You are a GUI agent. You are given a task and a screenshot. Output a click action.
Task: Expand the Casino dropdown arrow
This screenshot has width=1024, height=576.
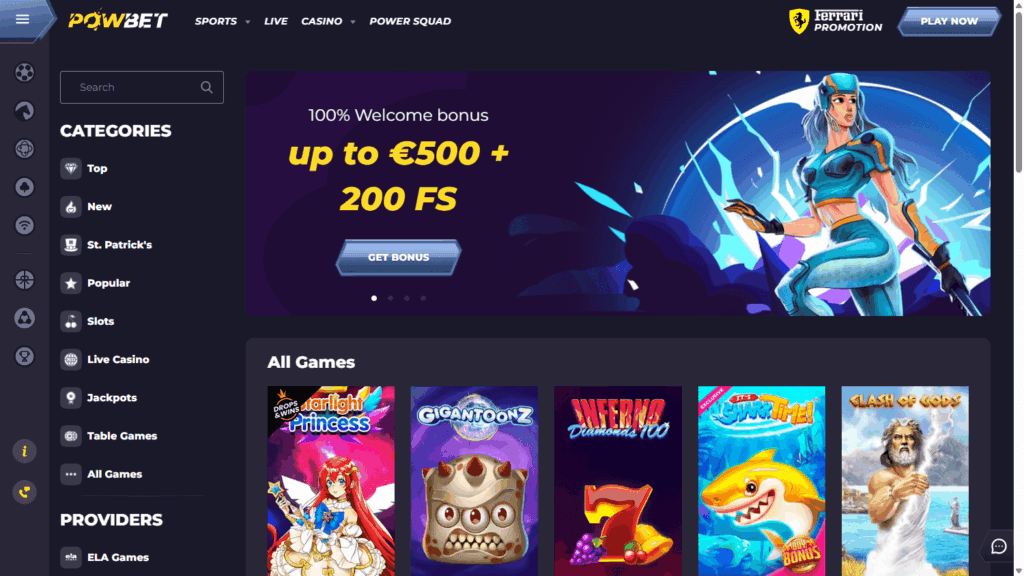coord(353,22)
